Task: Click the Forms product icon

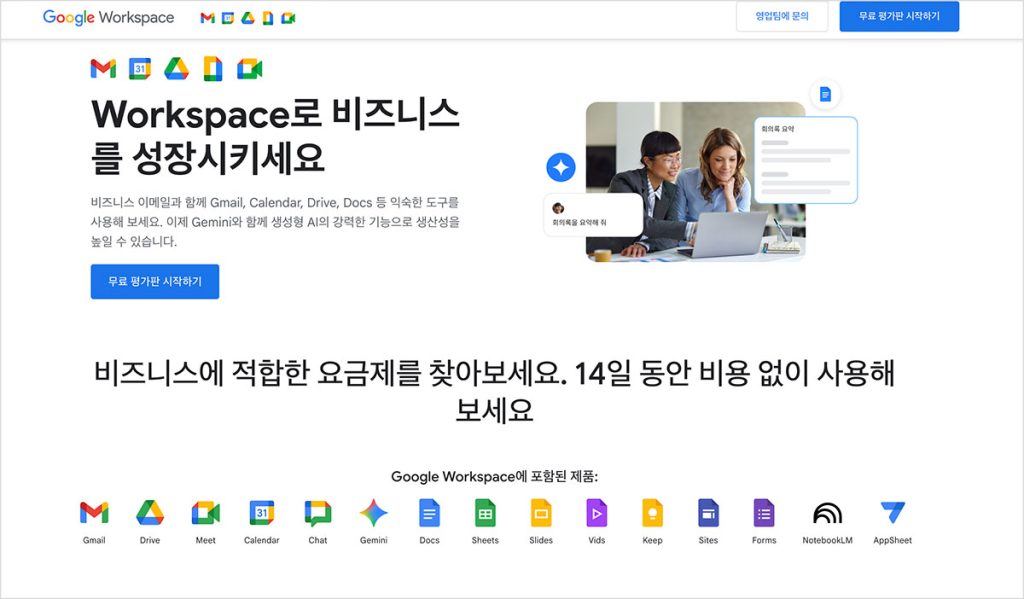Action: (x=764, y=513)
